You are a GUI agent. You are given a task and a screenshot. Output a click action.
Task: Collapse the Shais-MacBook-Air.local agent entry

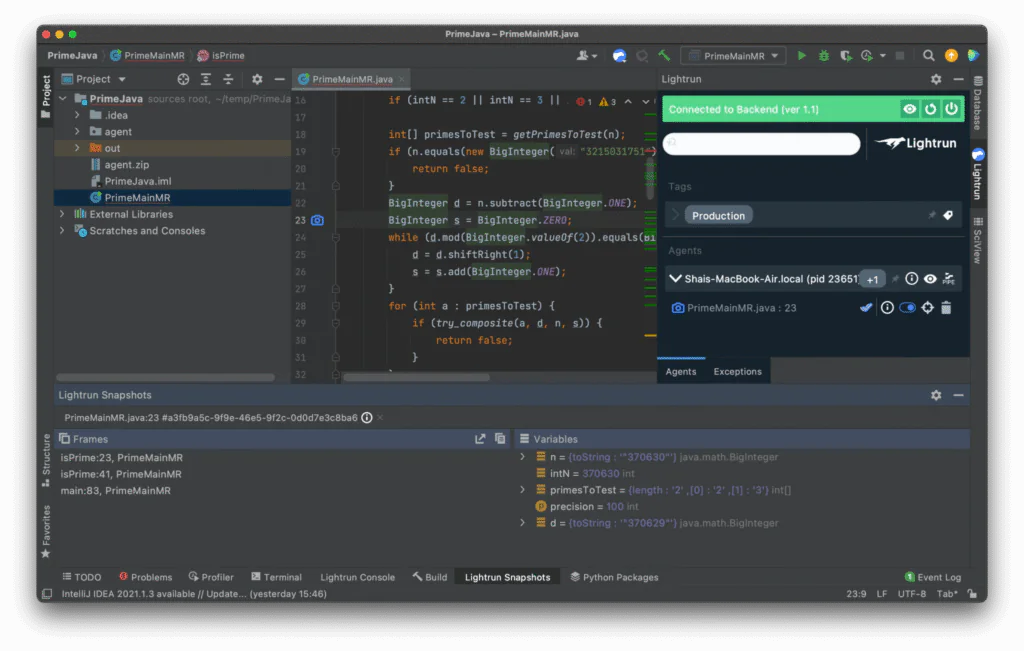tap(677, 278)
